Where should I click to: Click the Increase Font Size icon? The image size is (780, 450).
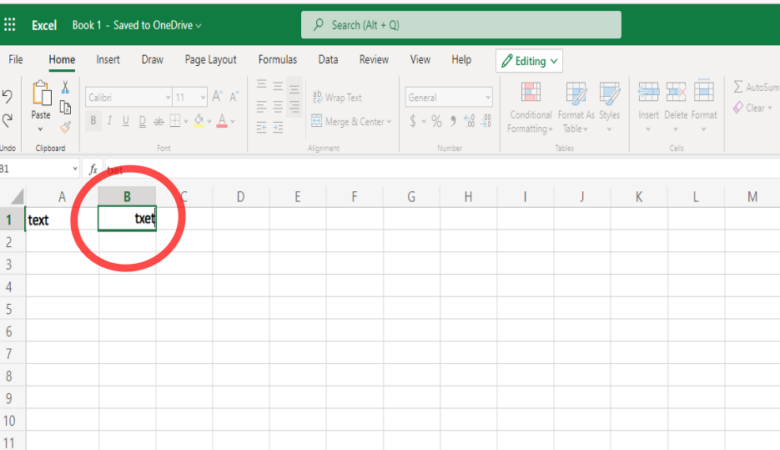click(x=218, y=97)
